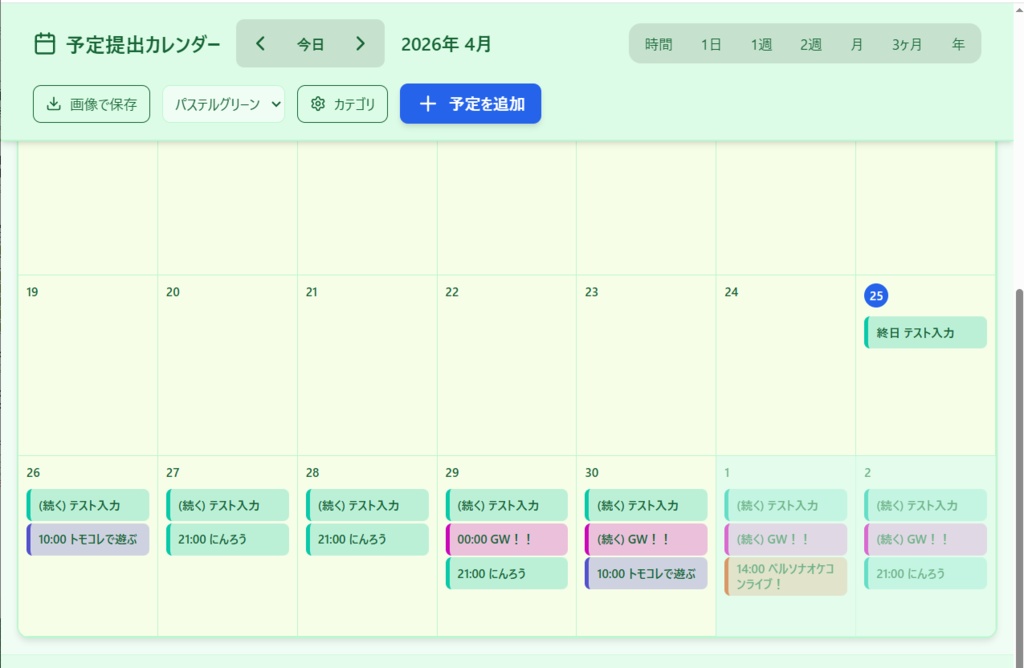Click the calendar logo icon beside the title
Viewport: 1024px width, 668px height.
click(44, 44)
